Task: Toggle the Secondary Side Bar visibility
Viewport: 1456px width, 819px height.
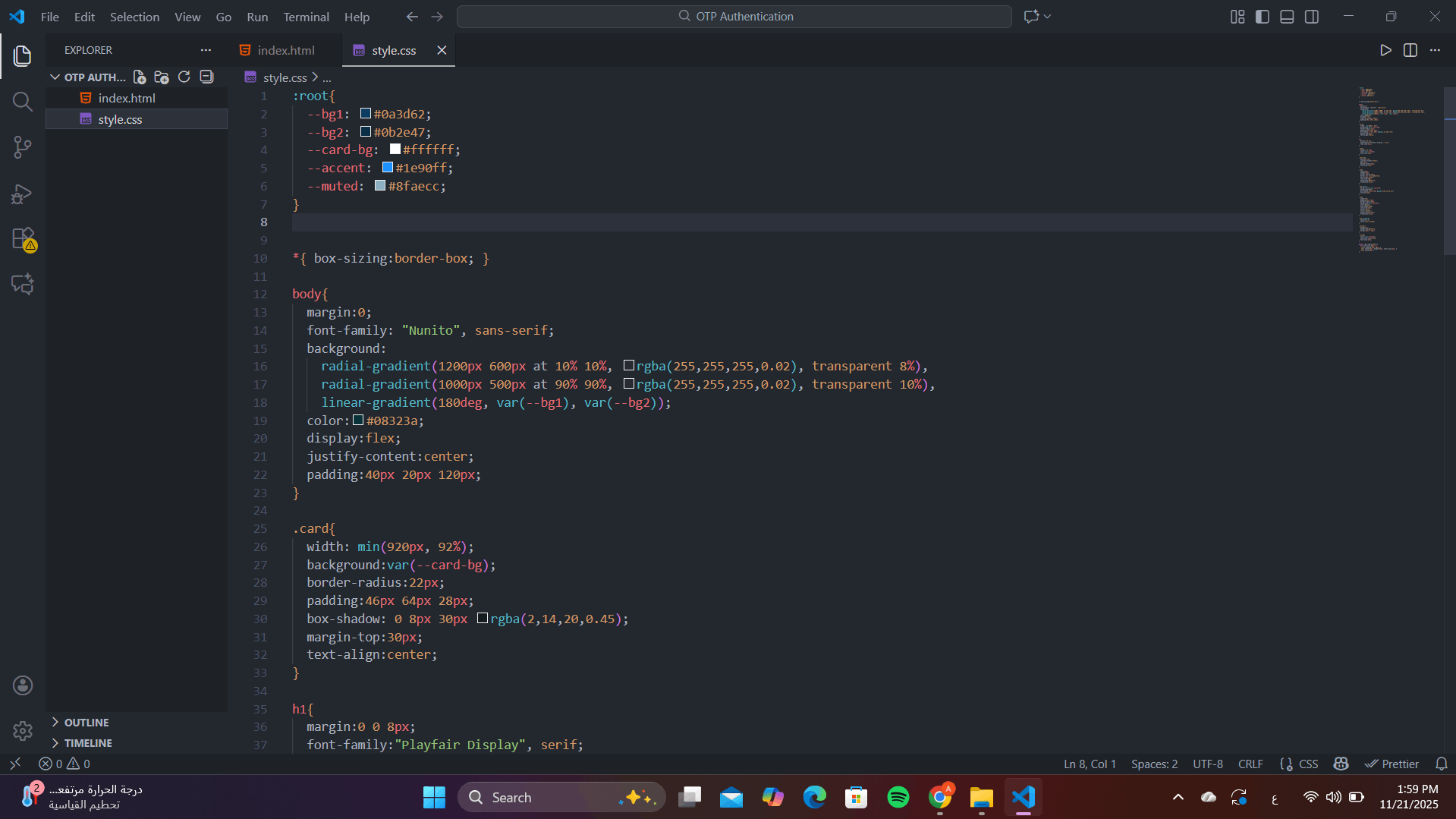Action: pyautogui.click(x=1312, y=17)
